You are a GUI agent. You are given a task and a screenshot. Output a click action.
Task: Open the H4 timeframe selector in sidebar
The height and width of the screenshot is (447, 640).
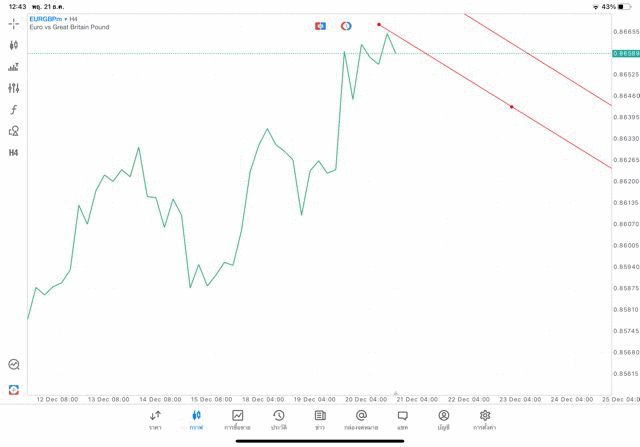(14, 153)
